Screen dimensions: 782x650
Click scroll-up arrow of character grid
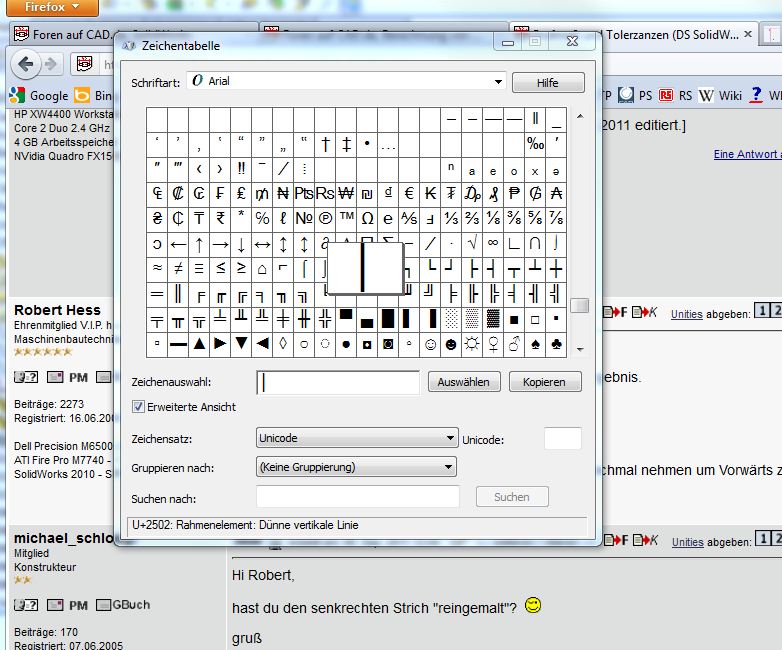click(x=580, y=116)
